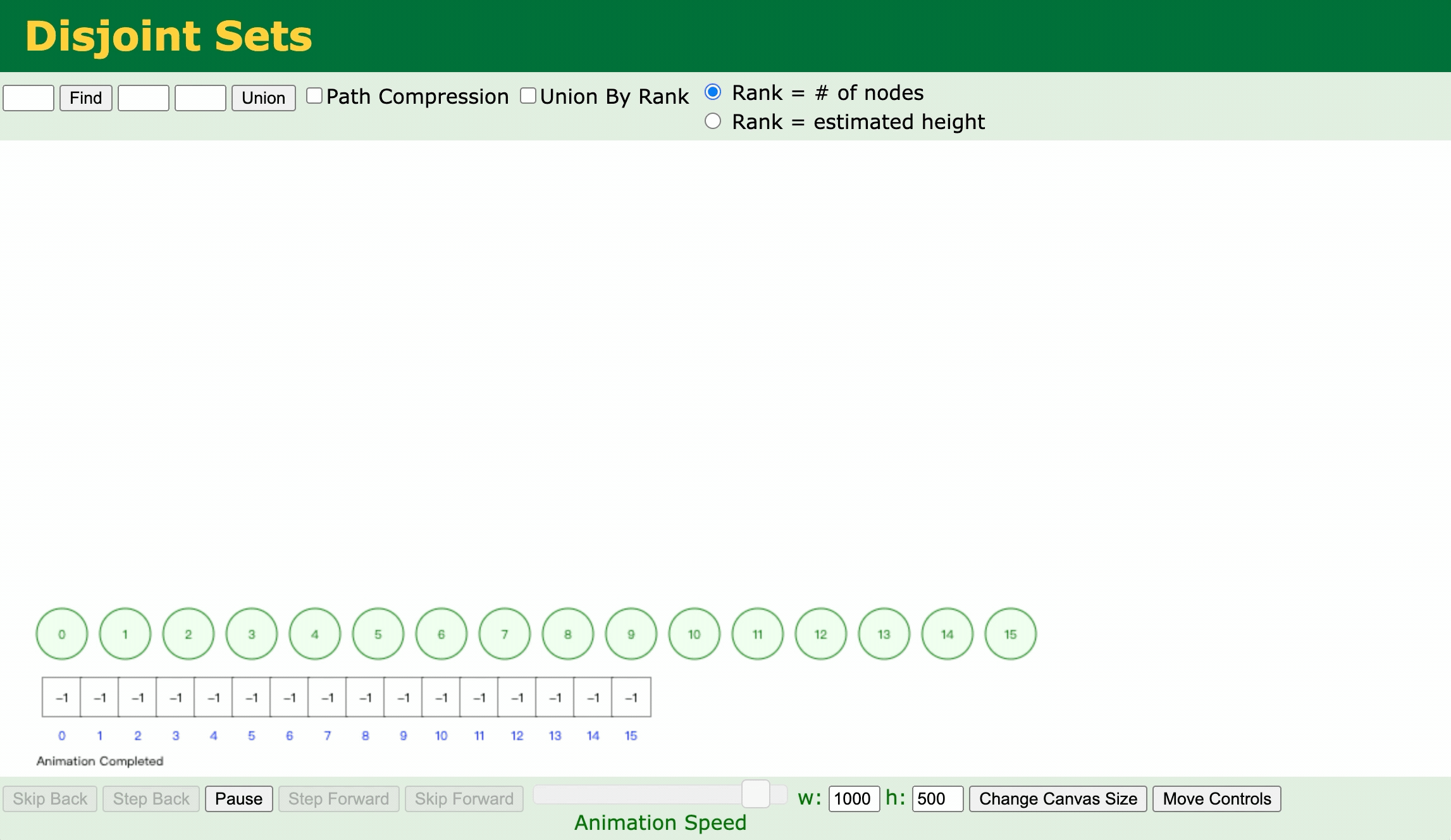Screen dimensions: 1451x840
Task: Click array cell at index 3
Action: click(x=175, y=697)
